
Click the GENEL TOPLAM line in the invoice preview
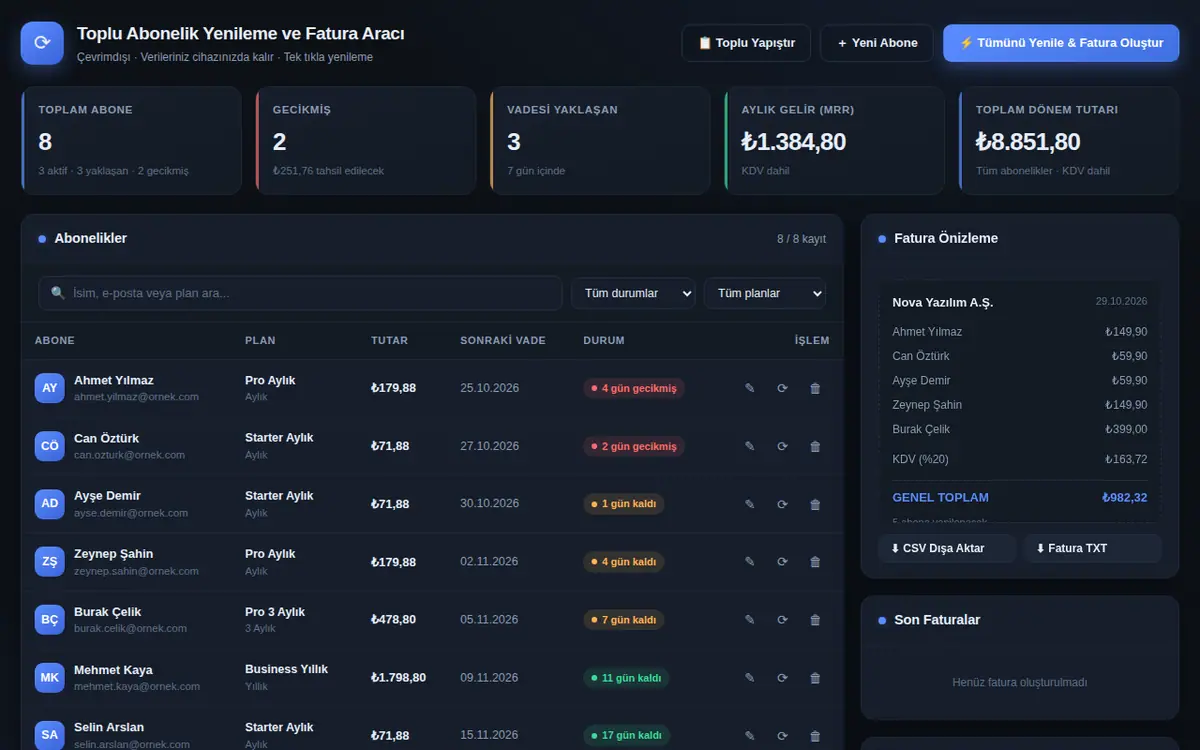[1020, 497]
